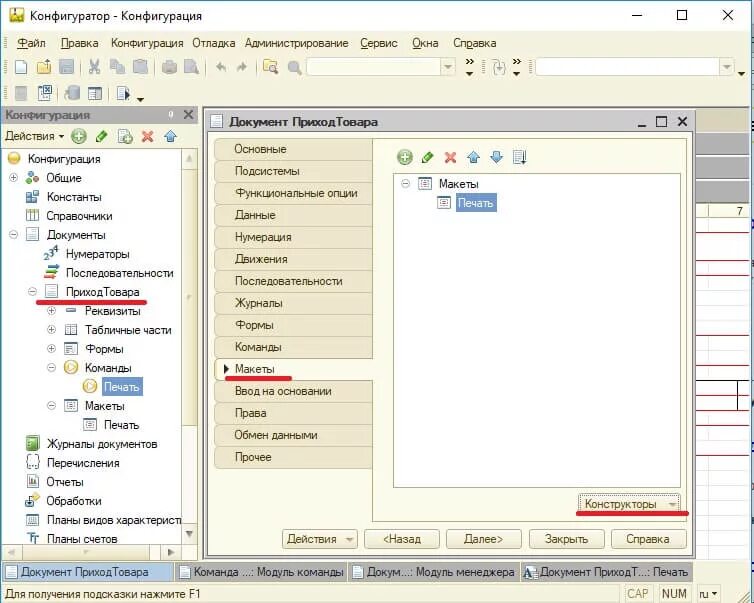Open the Администрирование menu
Image resolution: width=754 pixels, height=603 pixels.
tap(297, 43)
